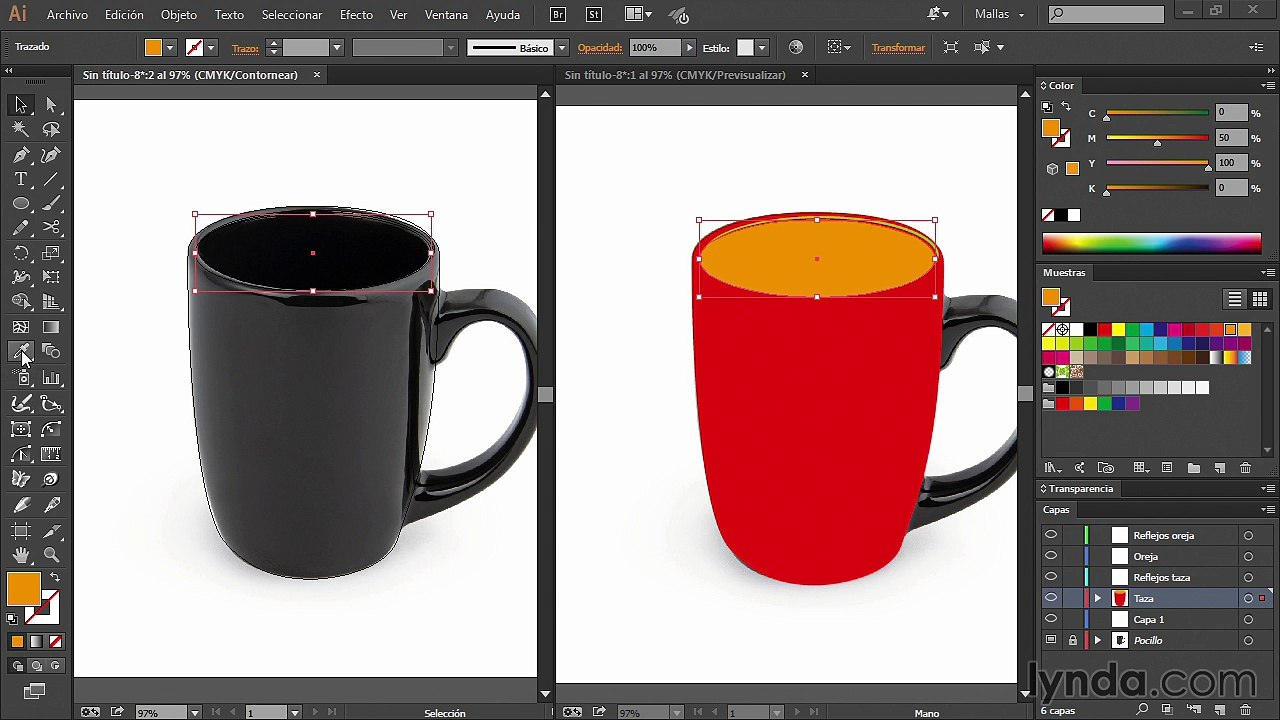Create new swatch group folder icon

click(1193, 468)
